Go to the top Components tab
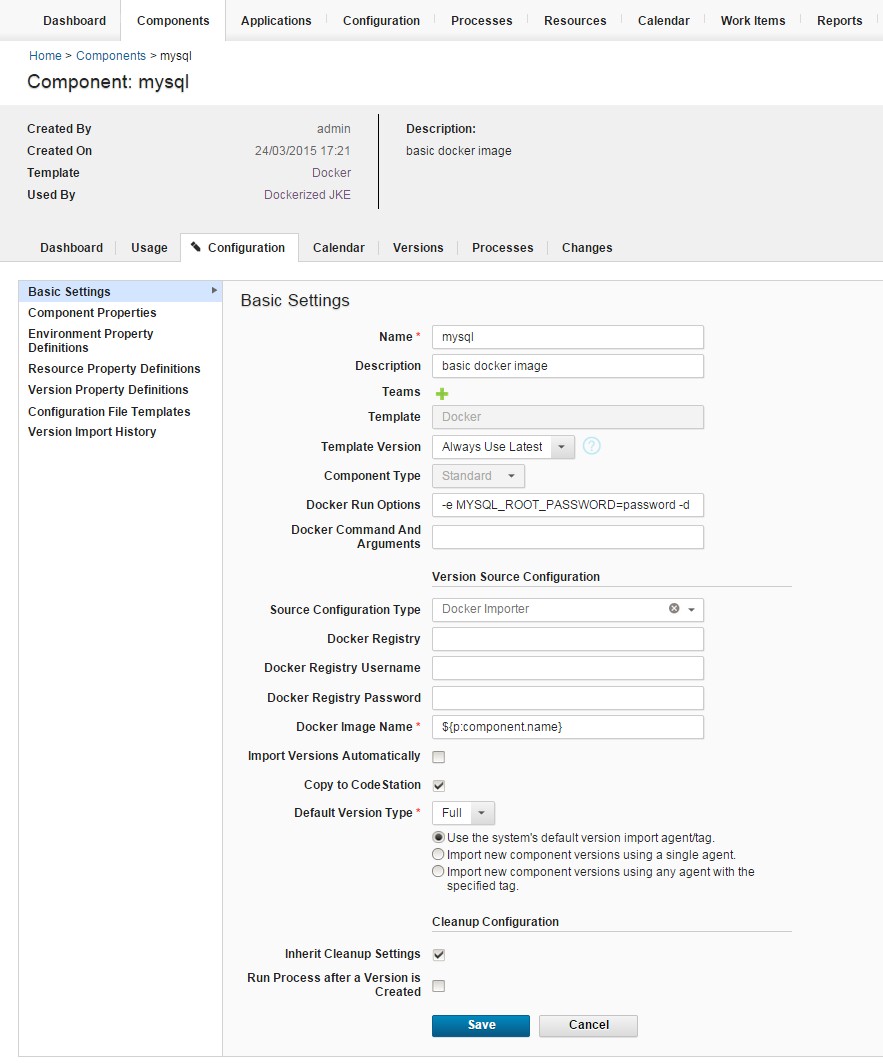The width and height of the screenshot is (883, 1063). 173,20
